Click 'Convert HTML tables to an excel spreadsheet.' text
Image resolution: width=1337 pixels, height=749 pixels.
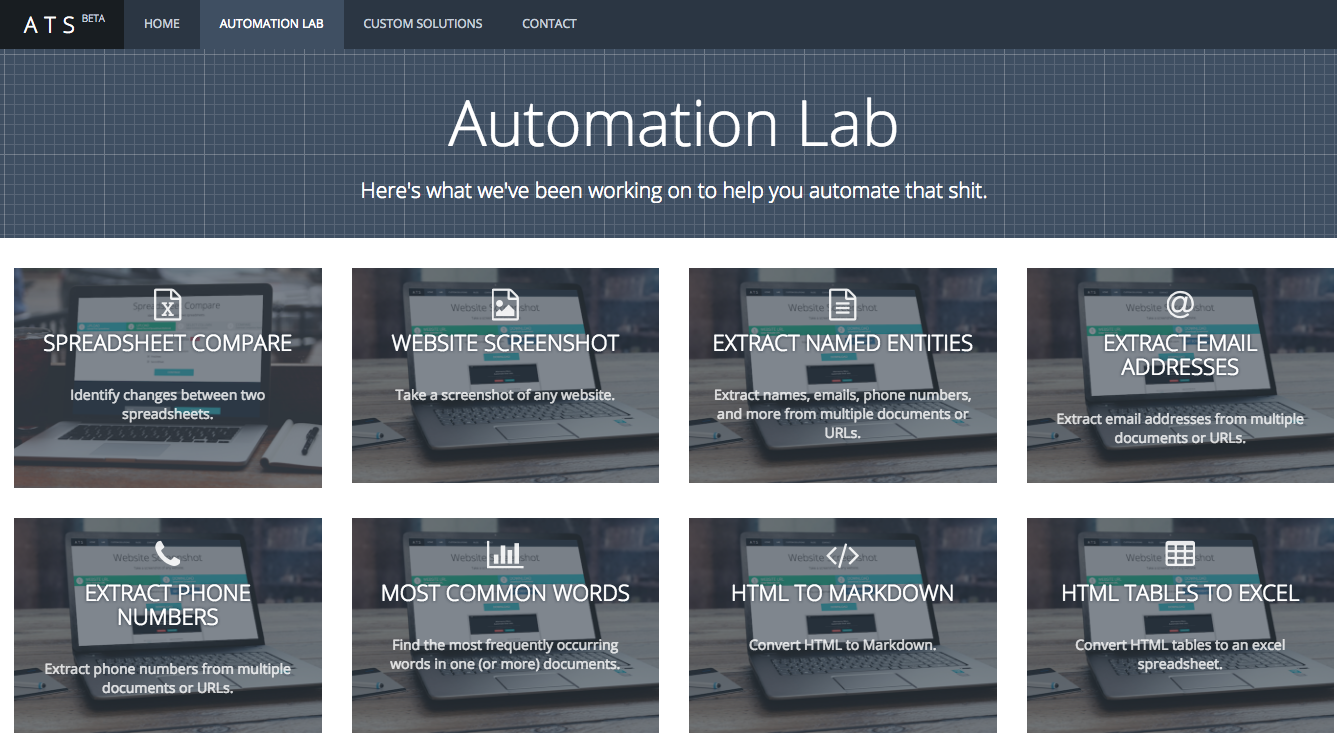(1180, 654)
